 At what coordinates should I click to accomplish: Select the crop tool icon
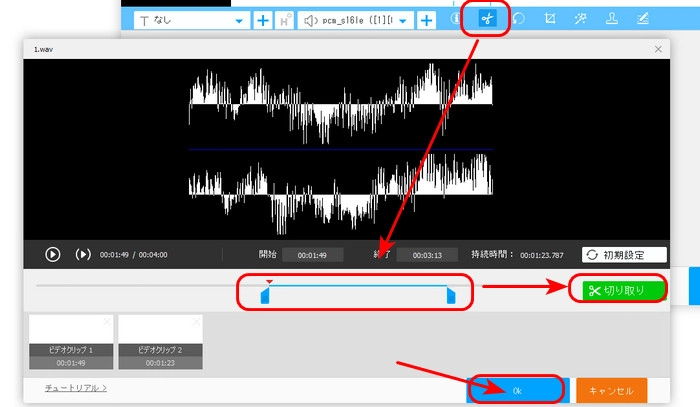tap(550, 19)
